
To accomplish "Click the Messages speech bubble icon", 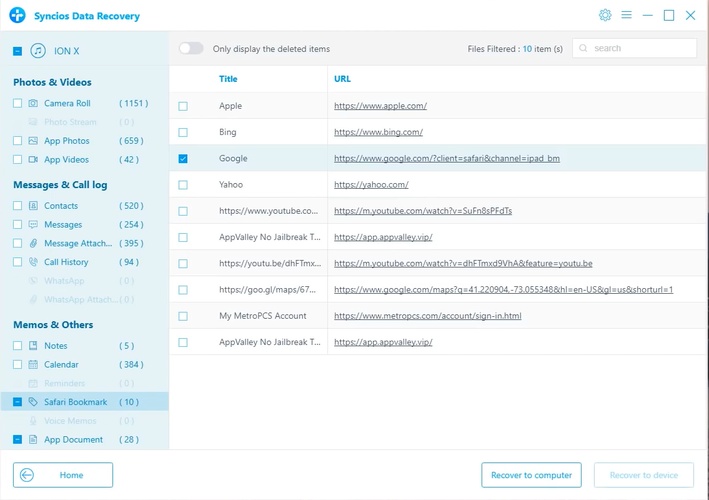I will [x=33, y=225].
